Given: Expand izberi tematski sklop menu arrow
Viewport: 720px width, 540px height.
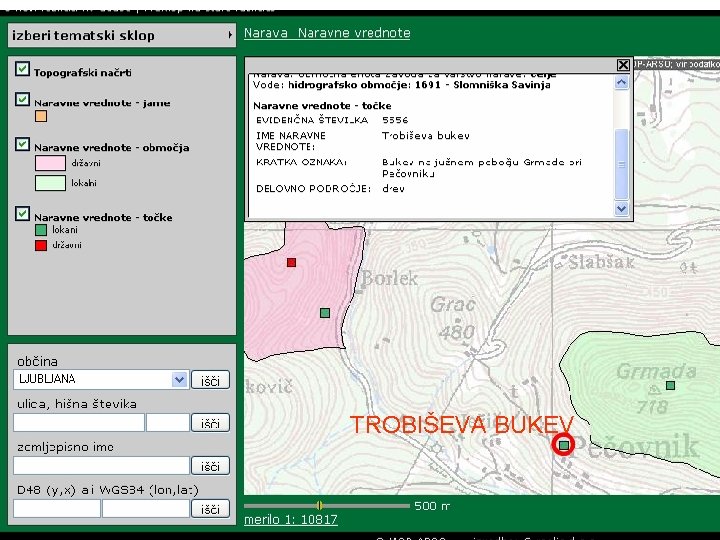Looking at the screenshot, I should click(230, 35).
